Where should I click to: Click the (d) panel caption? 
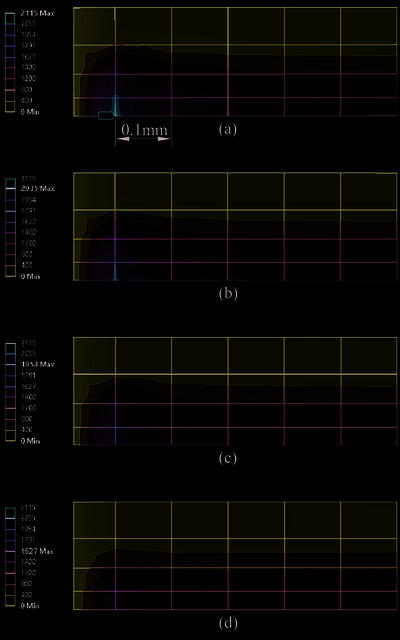pyautogui.click(x=228, y=623)
